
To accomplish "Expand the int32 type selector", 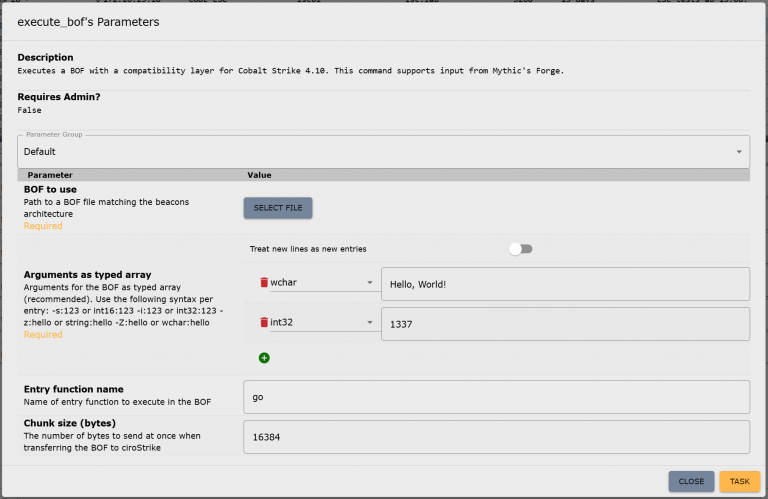I will [322, 323].
